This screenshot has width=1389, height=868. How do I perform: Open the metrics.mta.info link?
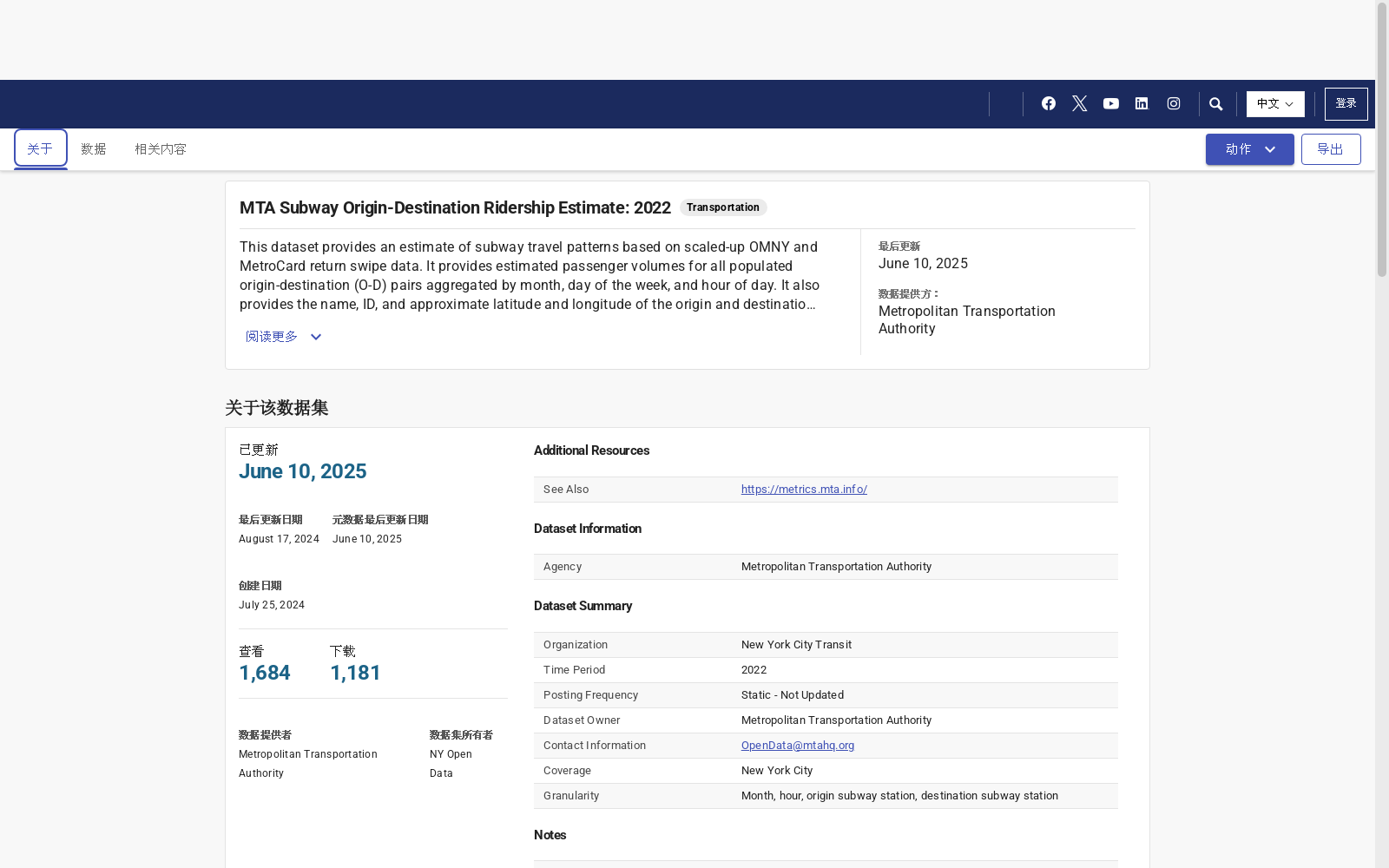(x=804, y=490)
